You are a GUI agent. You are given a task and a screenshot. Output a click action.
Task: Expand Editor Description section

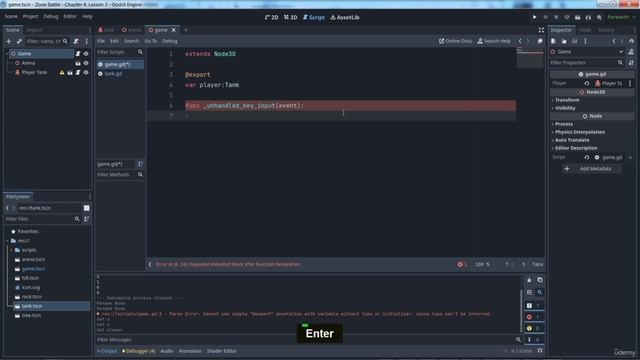point(576,148)
